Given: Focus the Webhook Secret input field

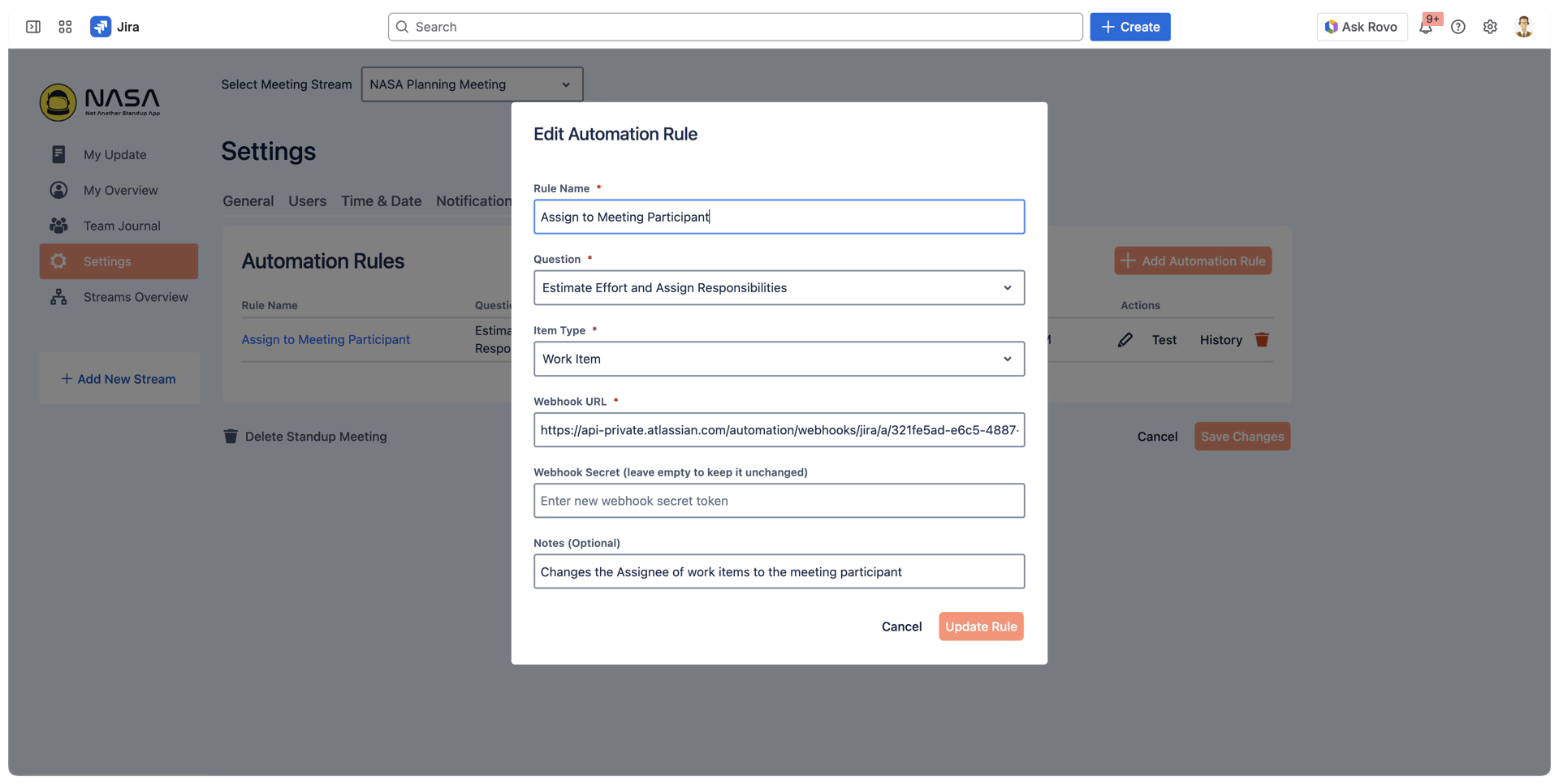Looking at the screenshot, I should coord(778,501).
